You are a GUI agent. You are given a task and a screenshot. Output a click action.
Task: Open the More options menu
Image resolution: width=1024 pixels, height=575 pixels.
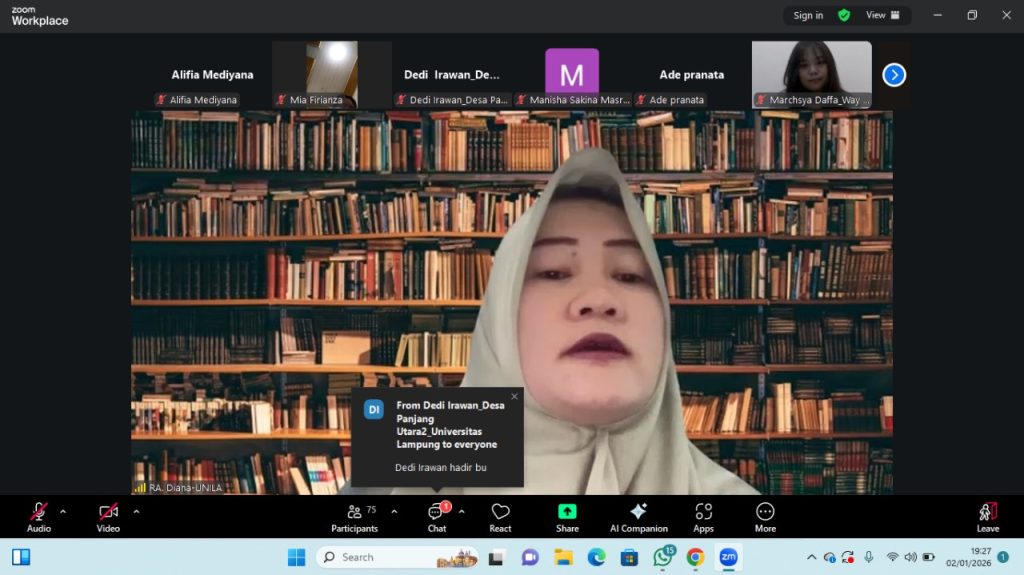(765, 517)
